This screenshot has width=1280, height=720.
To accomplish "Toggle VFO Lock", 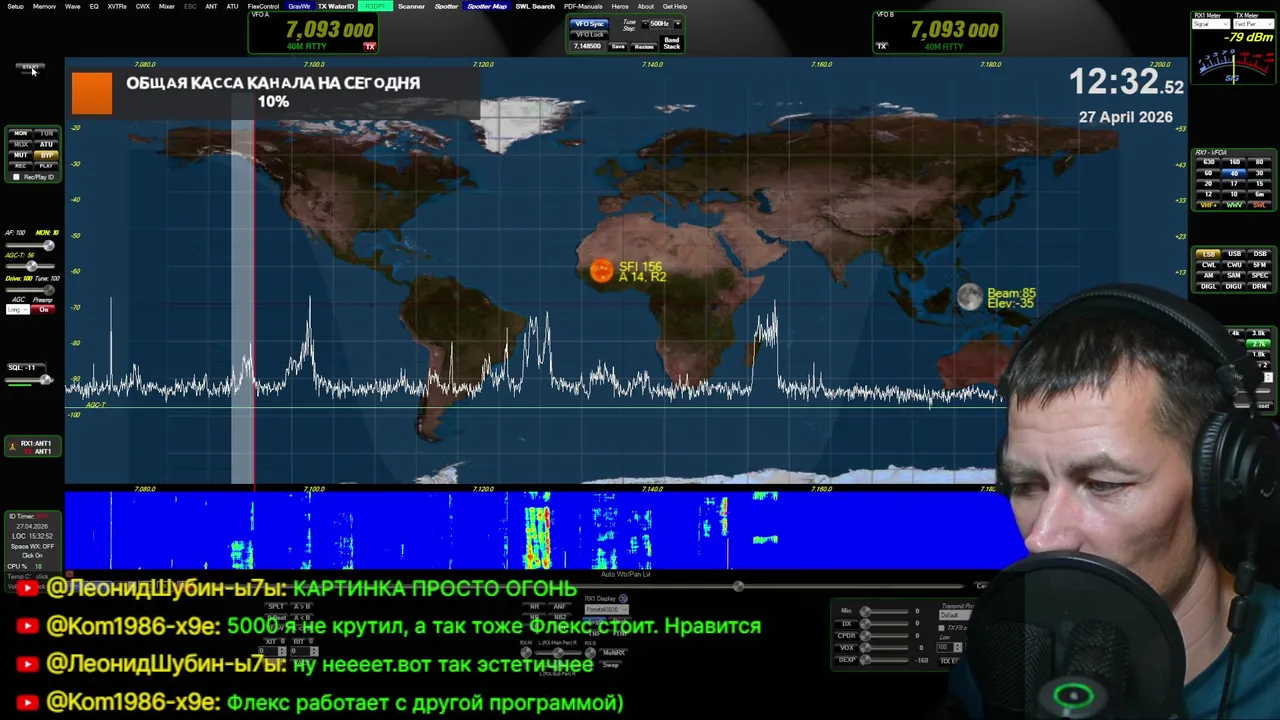I will [589, 34].
